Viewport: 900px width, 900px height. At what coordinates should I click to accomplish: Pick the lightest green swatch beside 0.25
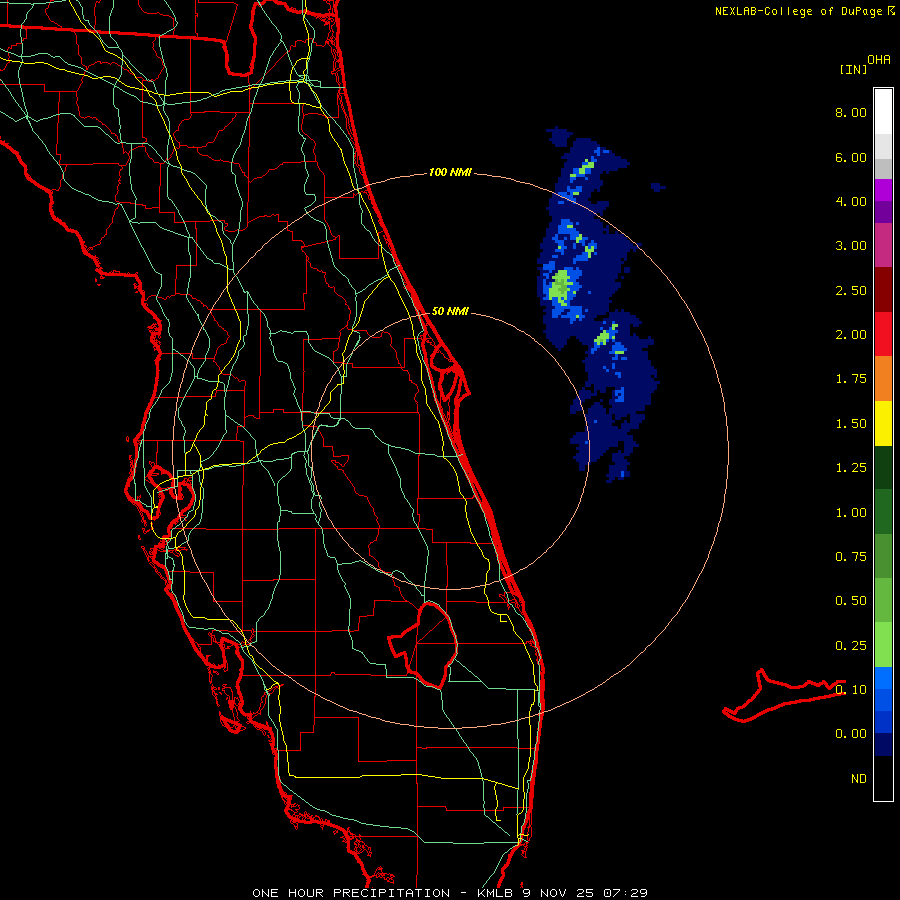click(883, 645)
